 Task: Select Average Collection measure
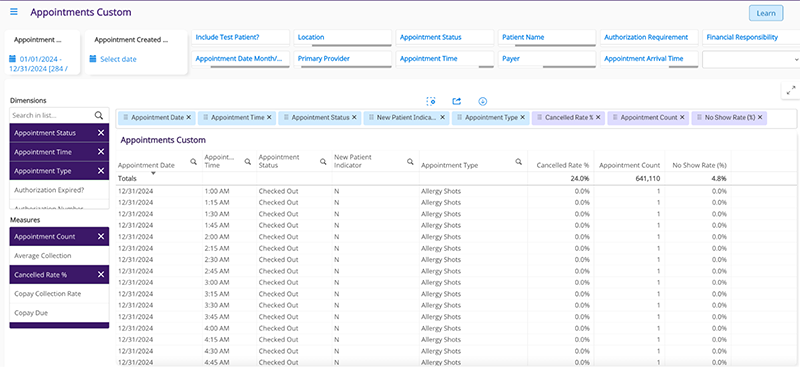[59, 256]
